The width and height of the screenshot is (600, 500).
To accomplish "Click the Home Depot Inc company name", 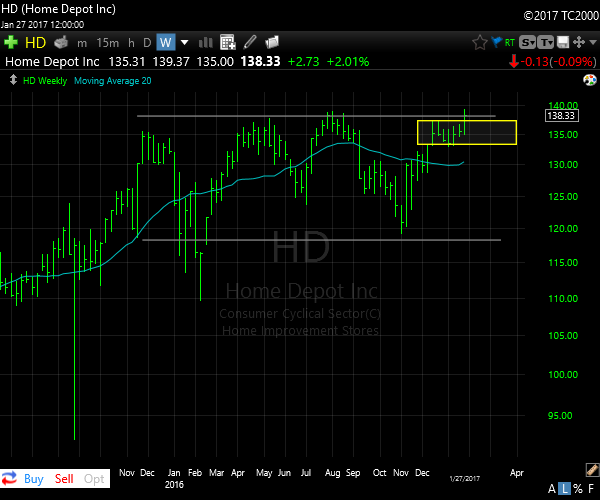I will click(52, 62).
